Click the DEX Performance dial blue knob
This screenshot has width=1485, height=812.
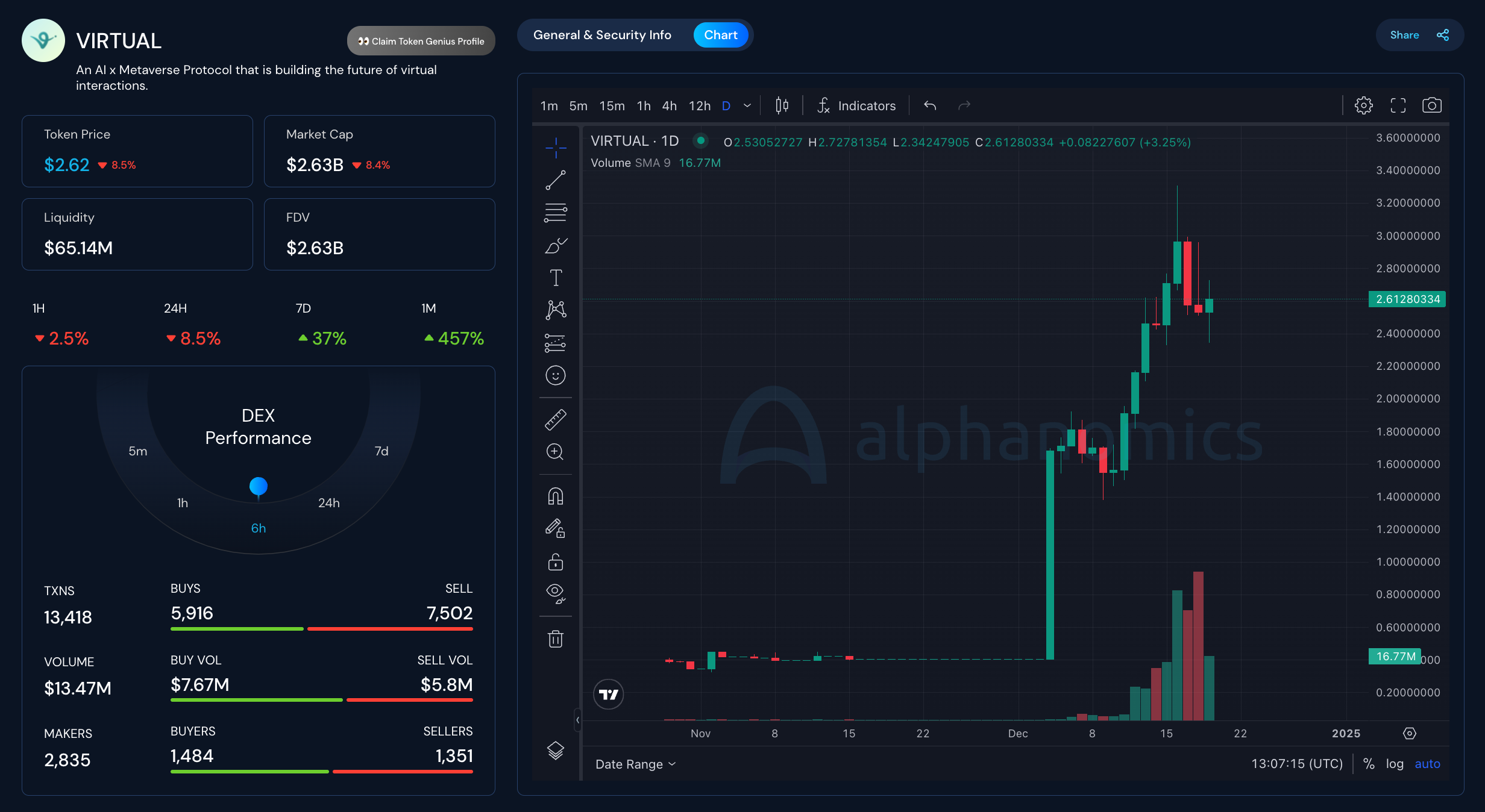(259, 486)
